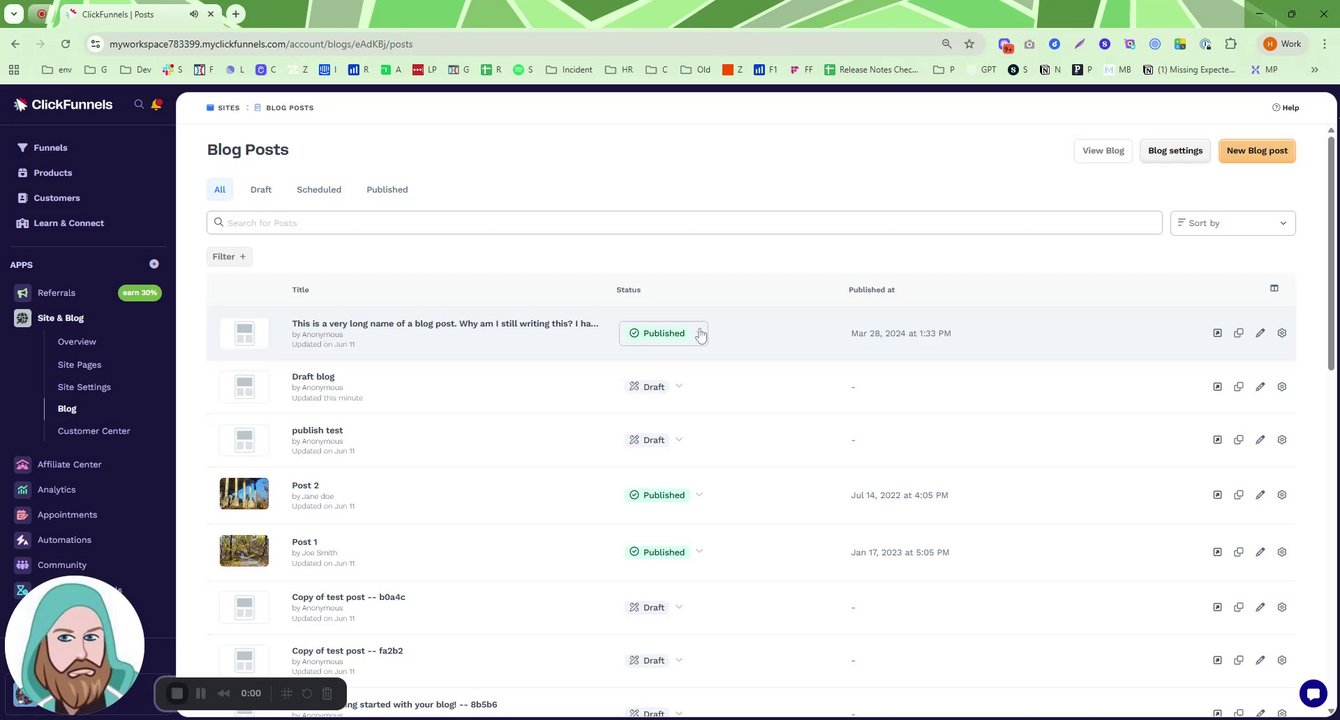Add an app with the APPS plus icon

point(154,264)
